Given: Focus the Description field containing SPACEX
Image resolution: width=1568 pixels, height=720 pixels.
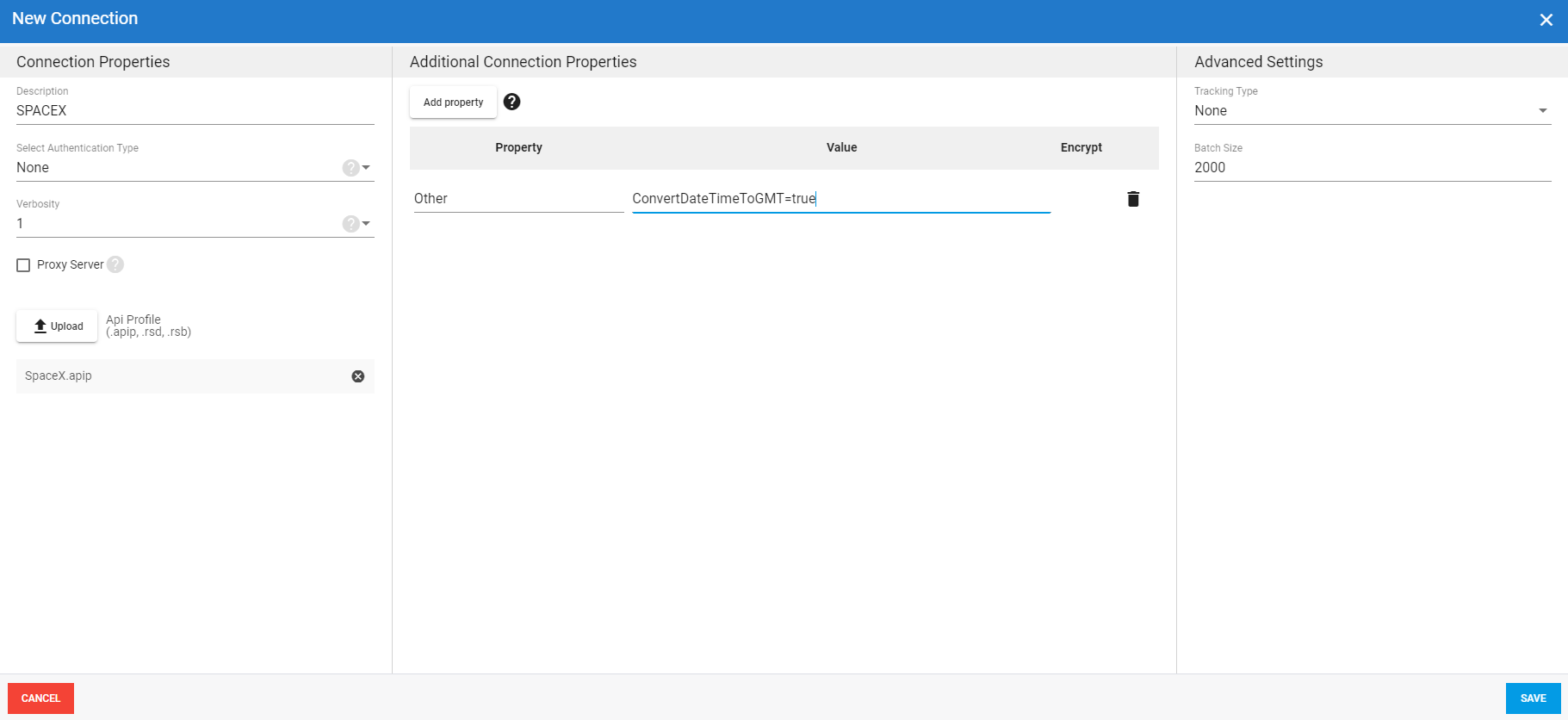Looking at the screenshot, I should [x=195, y=111].
